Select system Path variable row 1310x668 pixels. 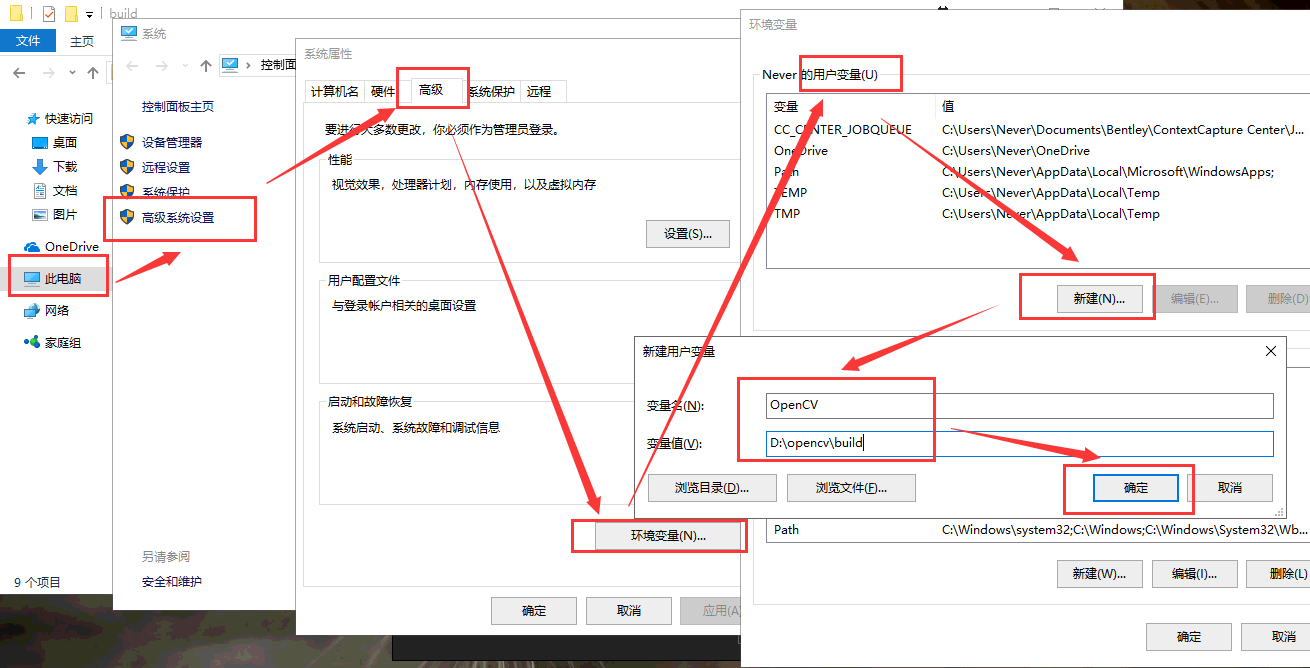[1038, 530]
